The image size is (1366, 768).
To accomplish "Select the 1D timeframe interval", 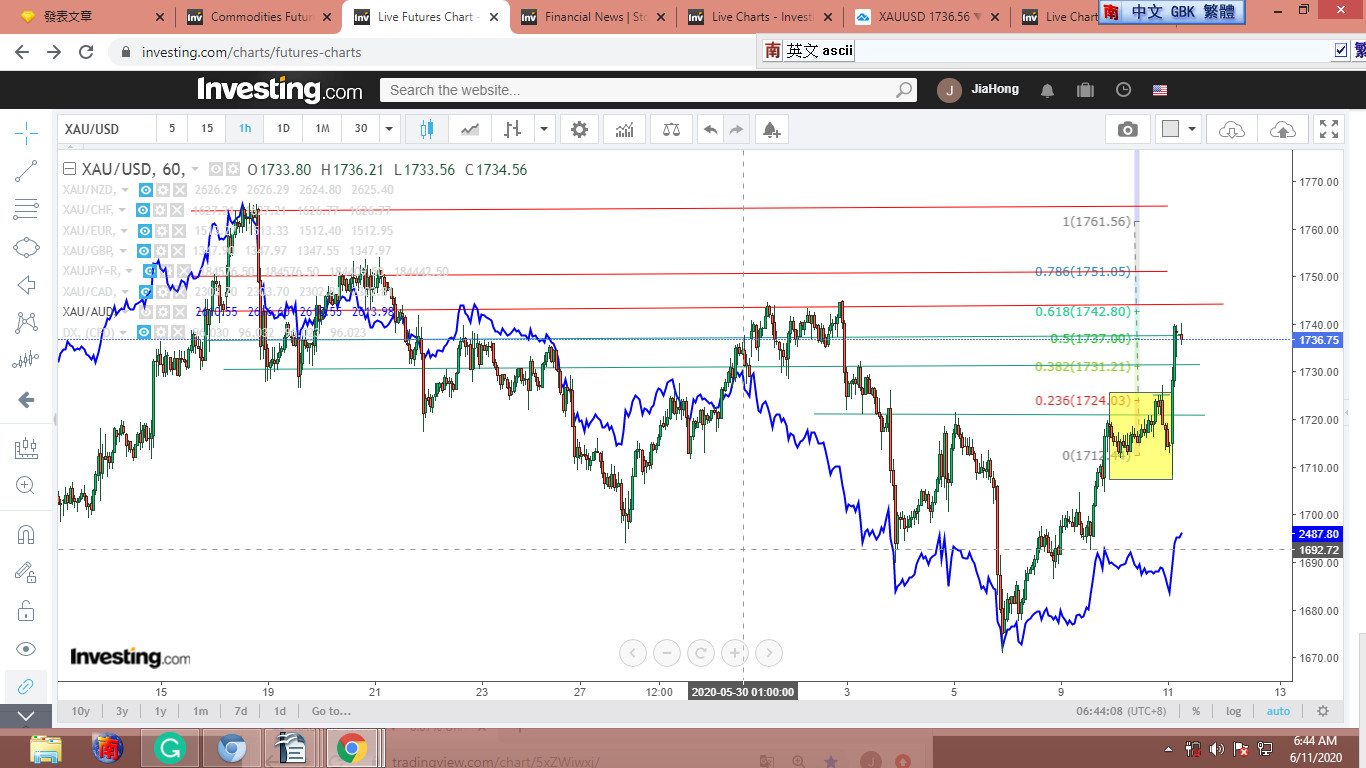I will [283, 129].
